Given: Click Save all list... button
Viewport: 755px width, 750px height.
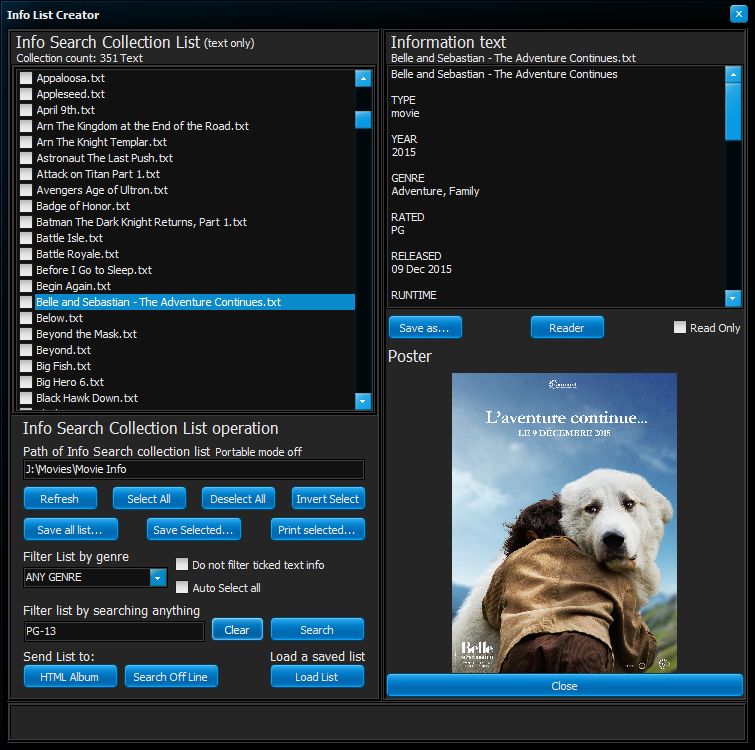Looking at the screenshot, I should (71, 530).
